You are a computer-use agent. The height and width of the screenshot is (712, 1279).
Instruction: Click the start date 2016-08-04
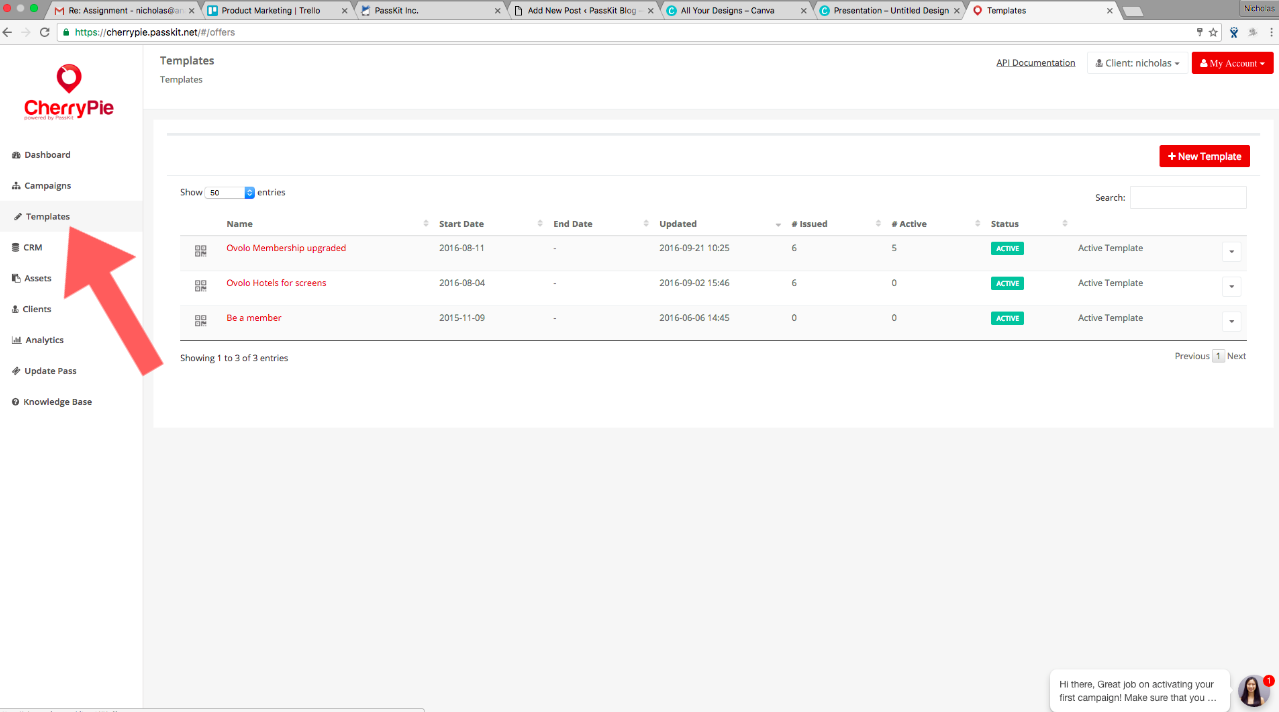tap(462, 283)
